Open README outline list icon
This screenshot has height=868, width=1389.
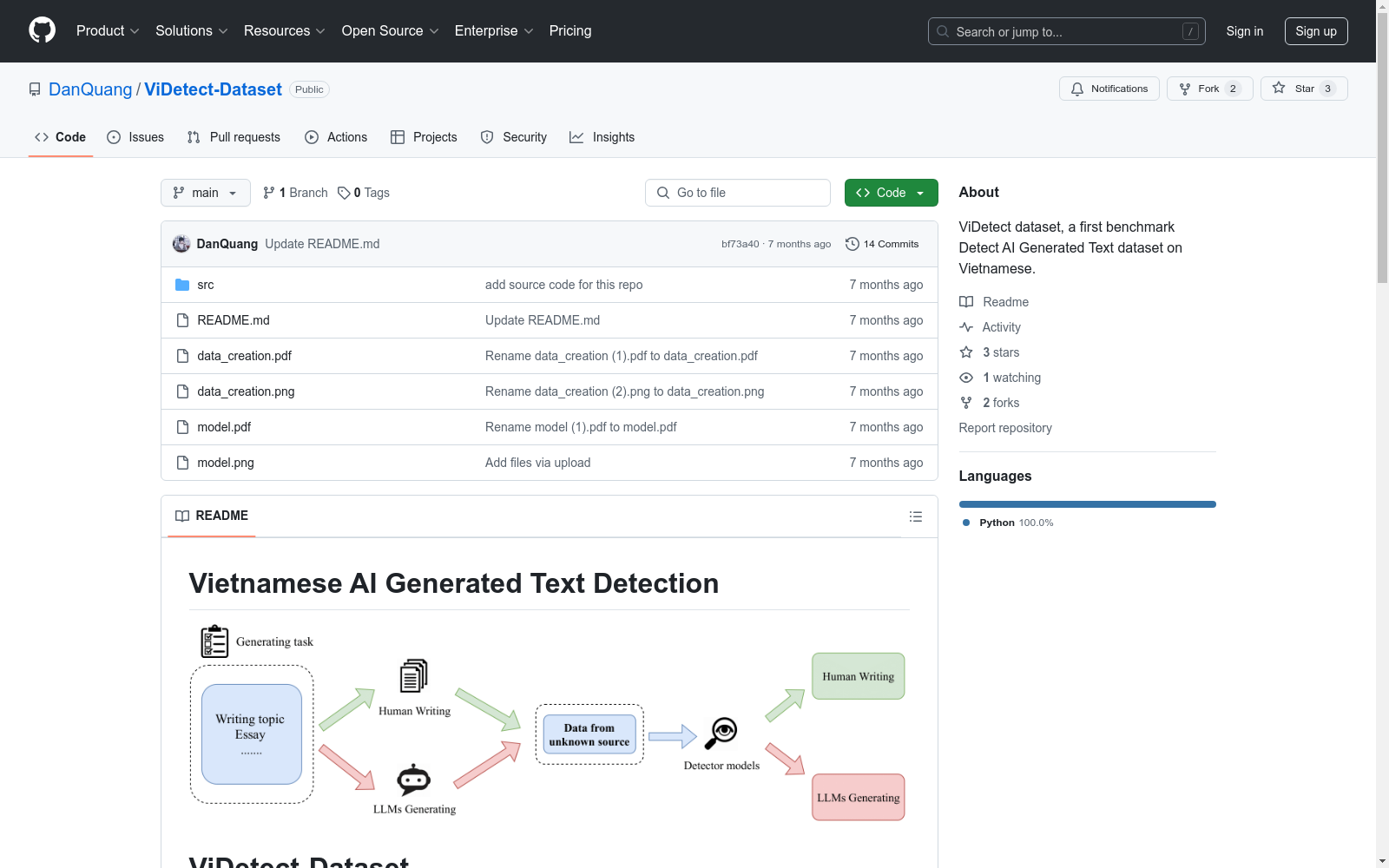click(x=915, y=516)
